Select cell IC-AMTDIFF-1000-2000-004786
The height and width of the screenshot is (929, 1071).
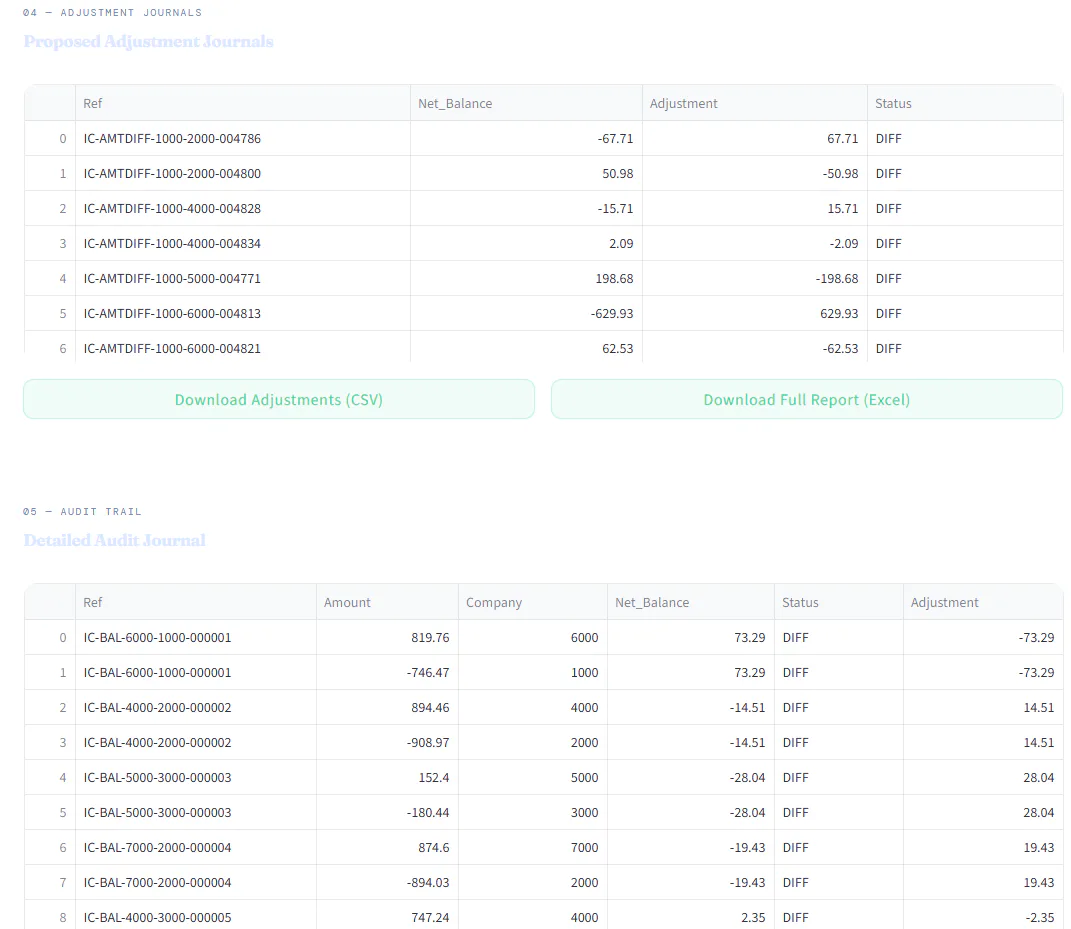pos(242,139)
